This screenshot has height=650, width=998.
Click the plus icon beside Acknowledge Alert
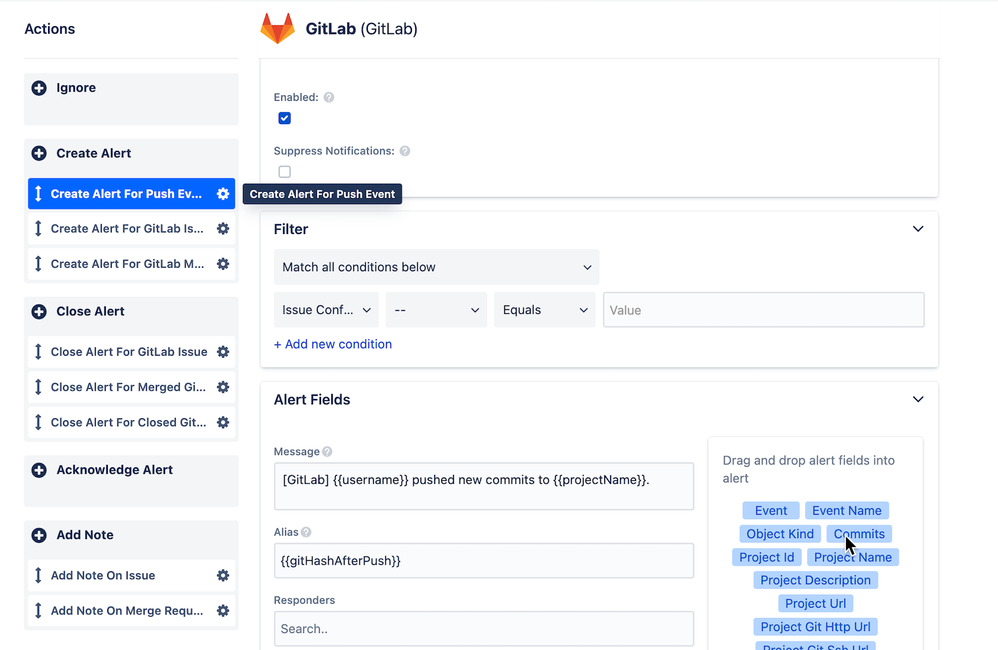click(x=39, y=470)
